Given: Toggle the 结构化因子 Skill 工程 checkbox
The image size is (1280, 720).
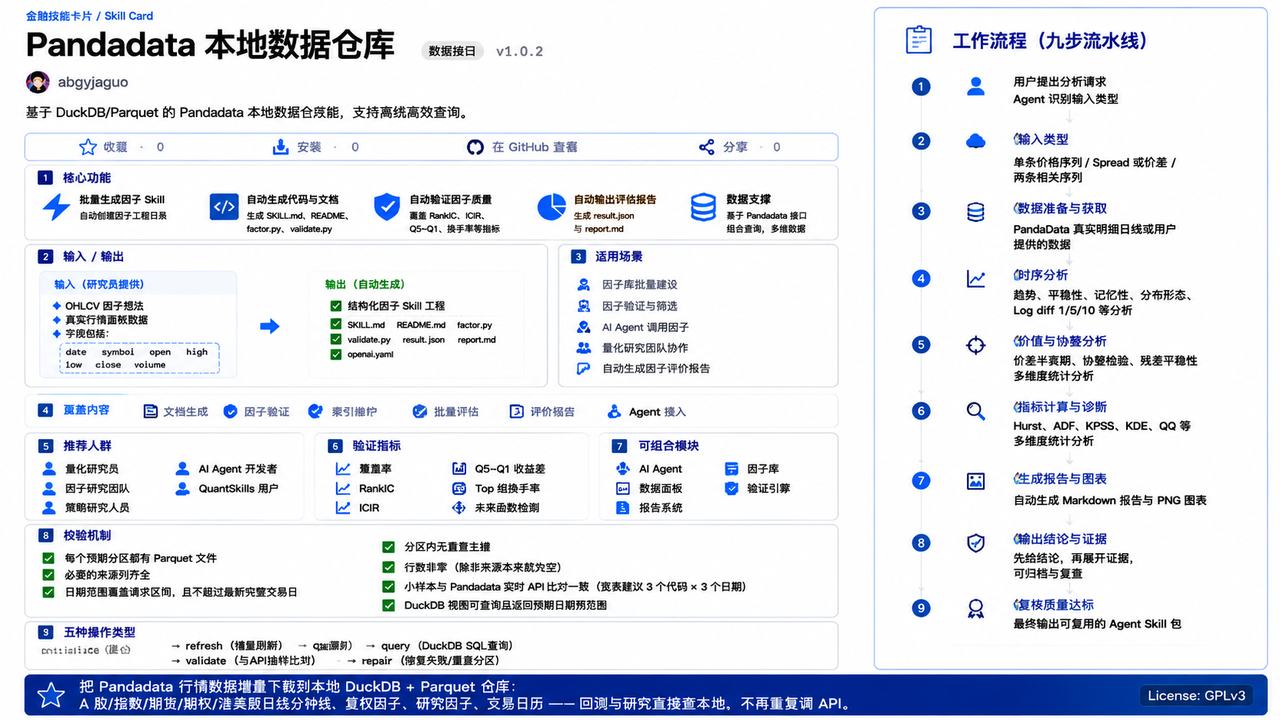Looking at the screenshot, I should 336,306.
